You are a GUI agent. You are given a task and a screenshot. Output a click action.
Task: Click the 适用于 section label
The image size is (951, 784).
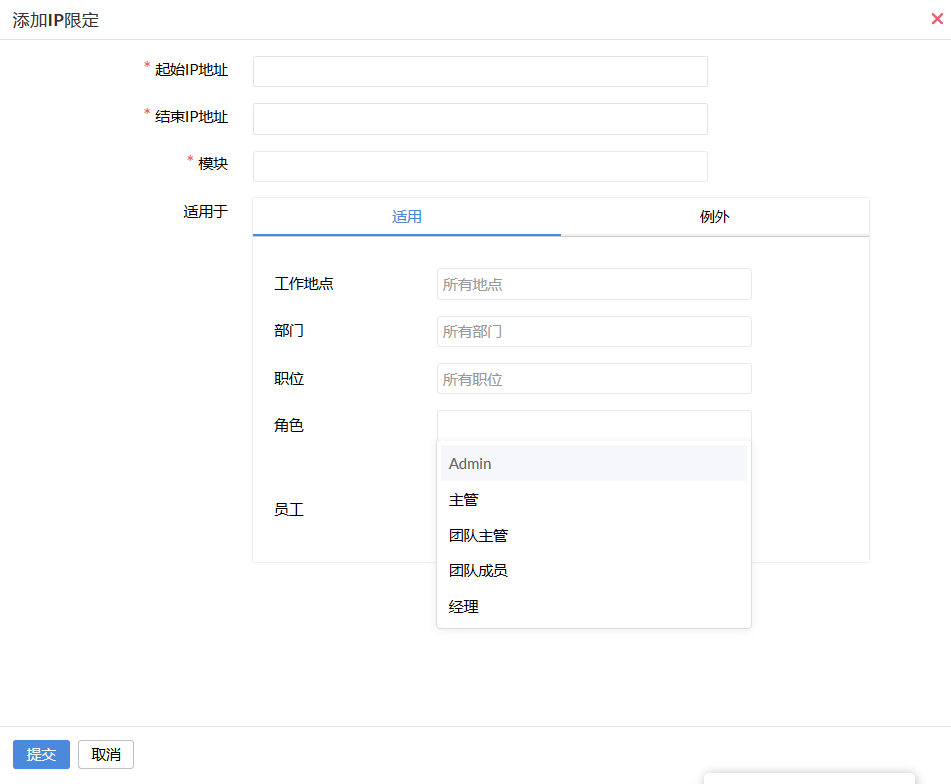pyautogui.click(x=205, y=212)
